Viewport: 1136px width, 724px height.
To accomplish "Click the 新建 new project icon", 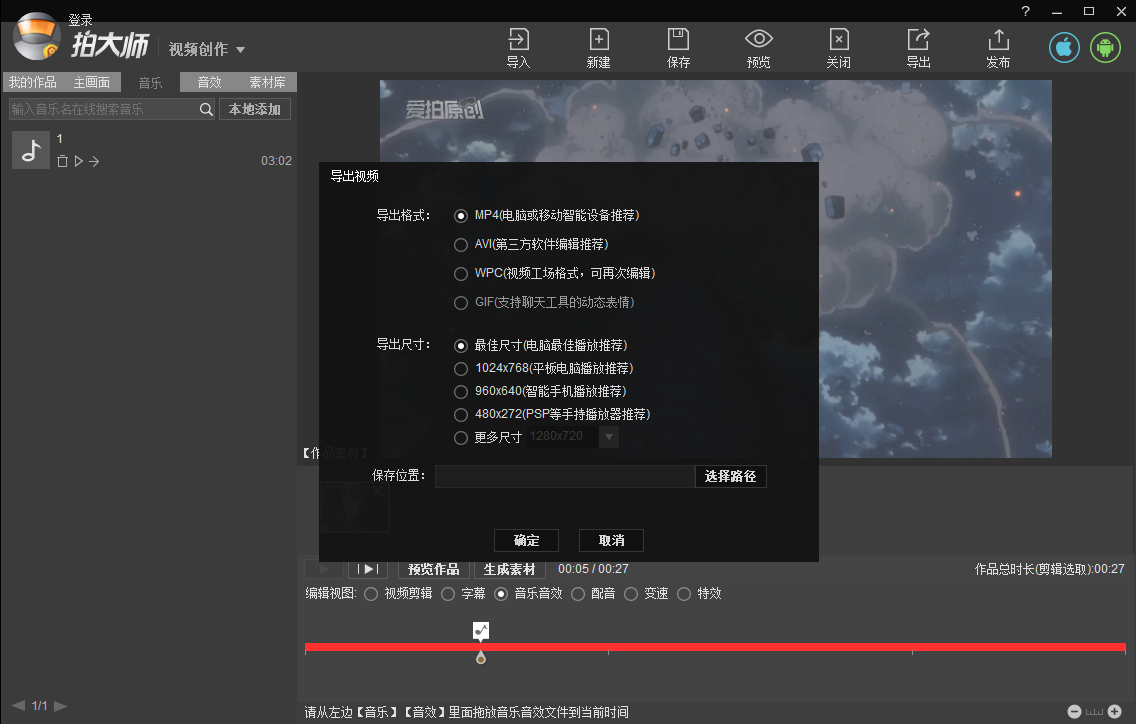I will pos(598,47).
